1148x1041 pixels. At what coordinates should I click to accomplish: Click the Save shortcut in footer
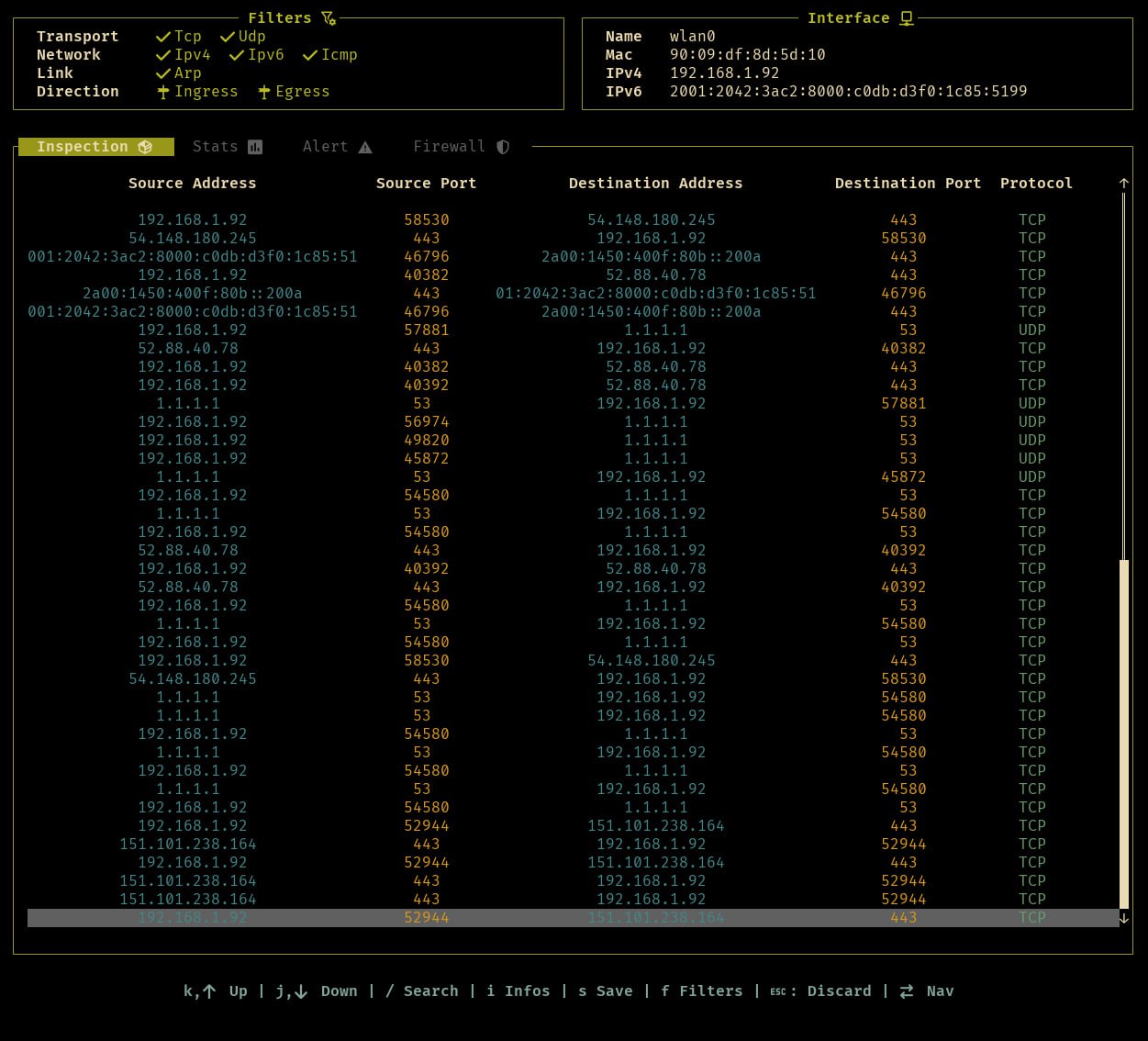[606, 991]
